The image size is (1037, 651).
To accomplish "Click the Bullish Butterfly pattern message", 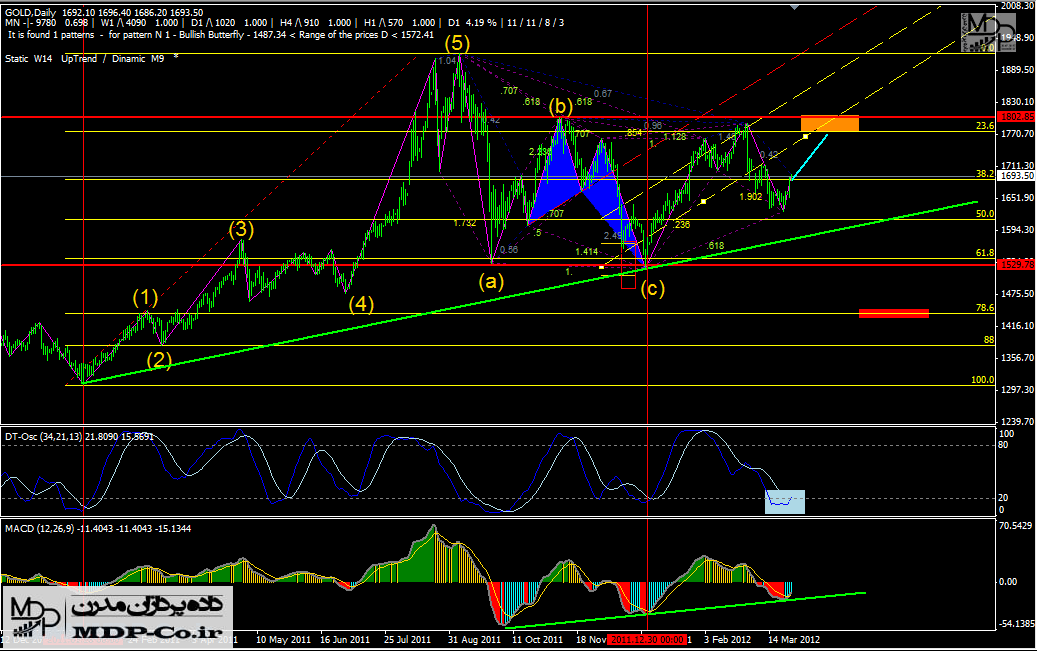I will [x=221, y=34].
